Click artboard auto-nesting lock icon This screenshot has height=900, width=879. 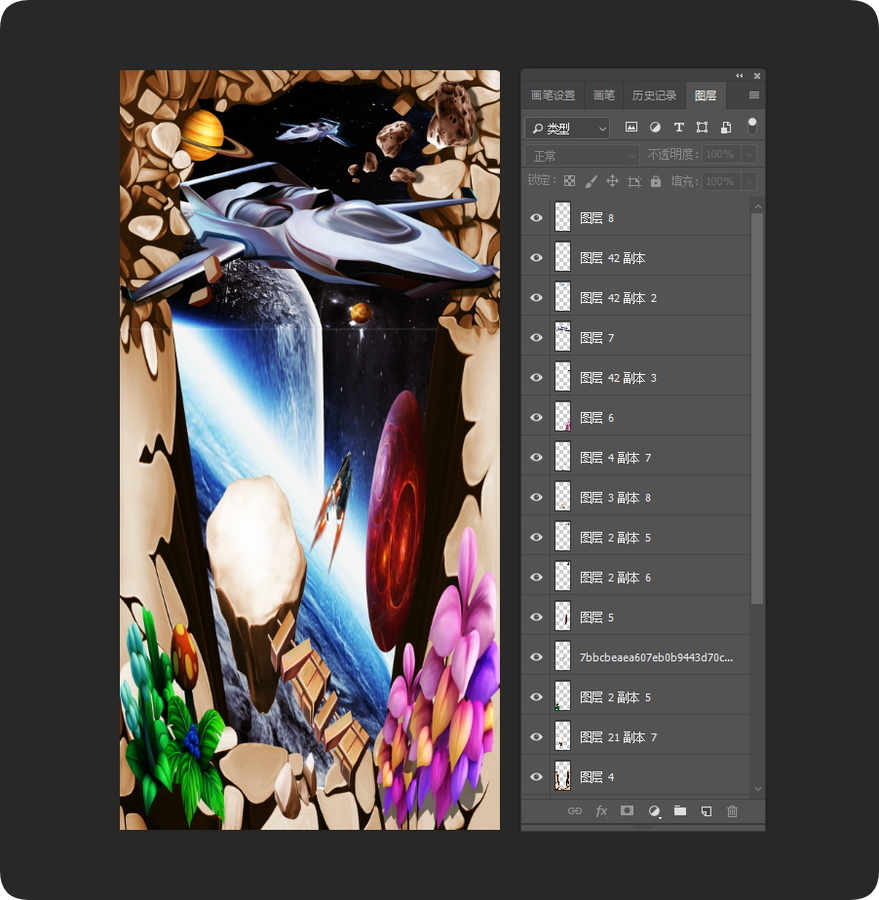(634, 182)
